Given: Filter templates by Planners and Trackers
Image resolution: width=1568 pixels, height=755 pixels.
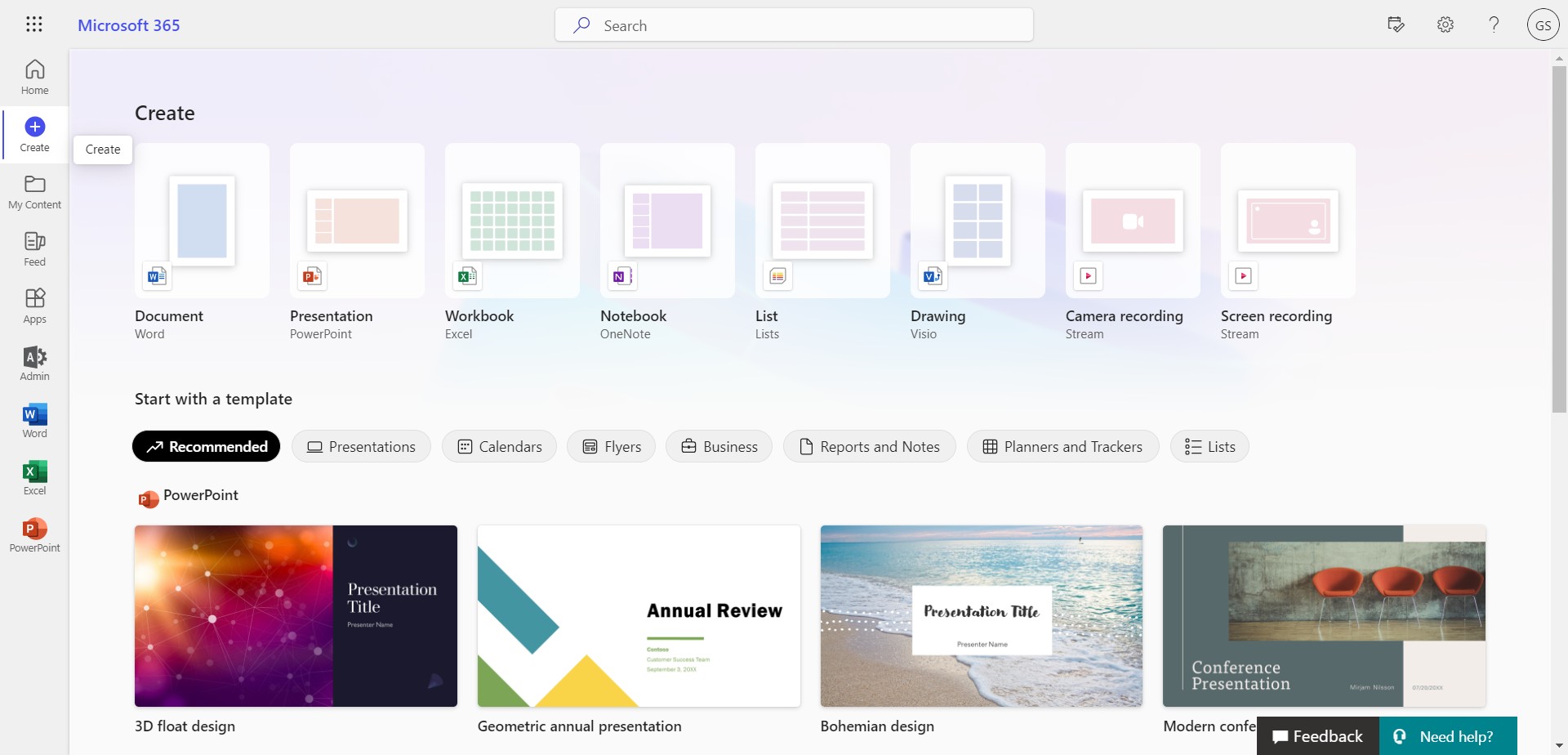Looking at the screenshot, I should tap(1062, 446).
